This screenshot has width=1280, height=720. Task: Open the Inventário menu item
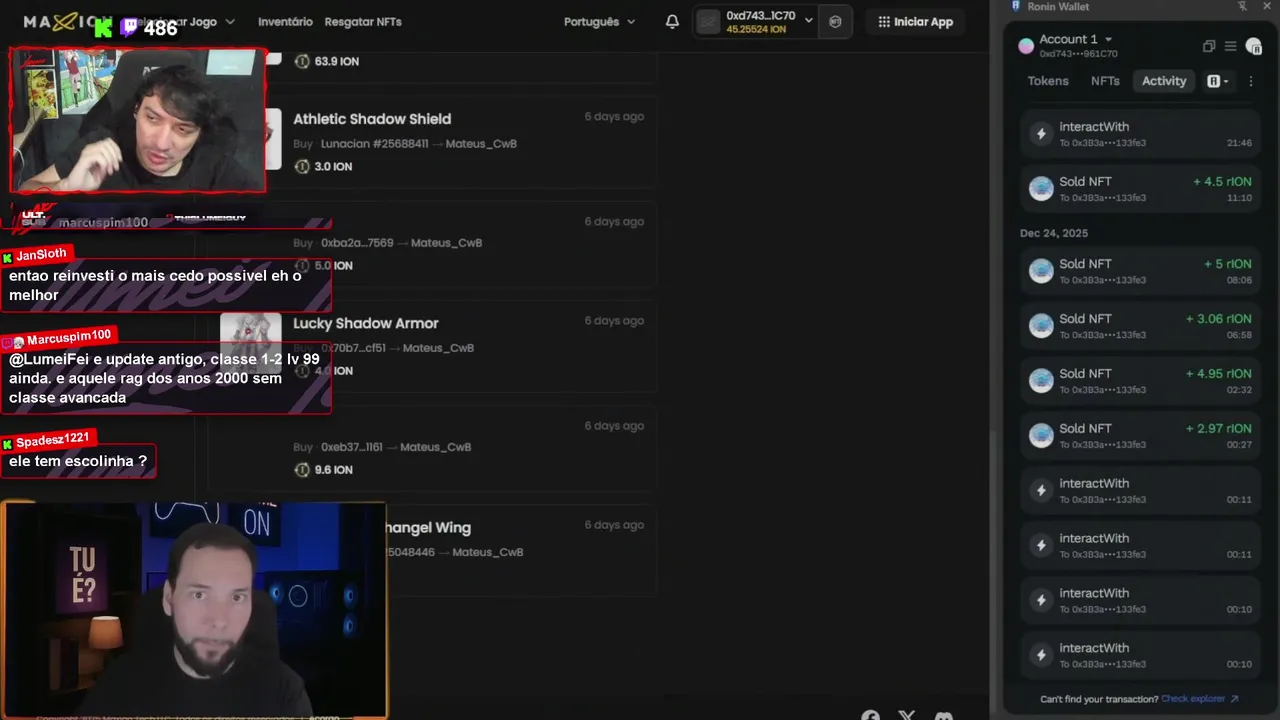pyautogui.click(x=285, y=21)
